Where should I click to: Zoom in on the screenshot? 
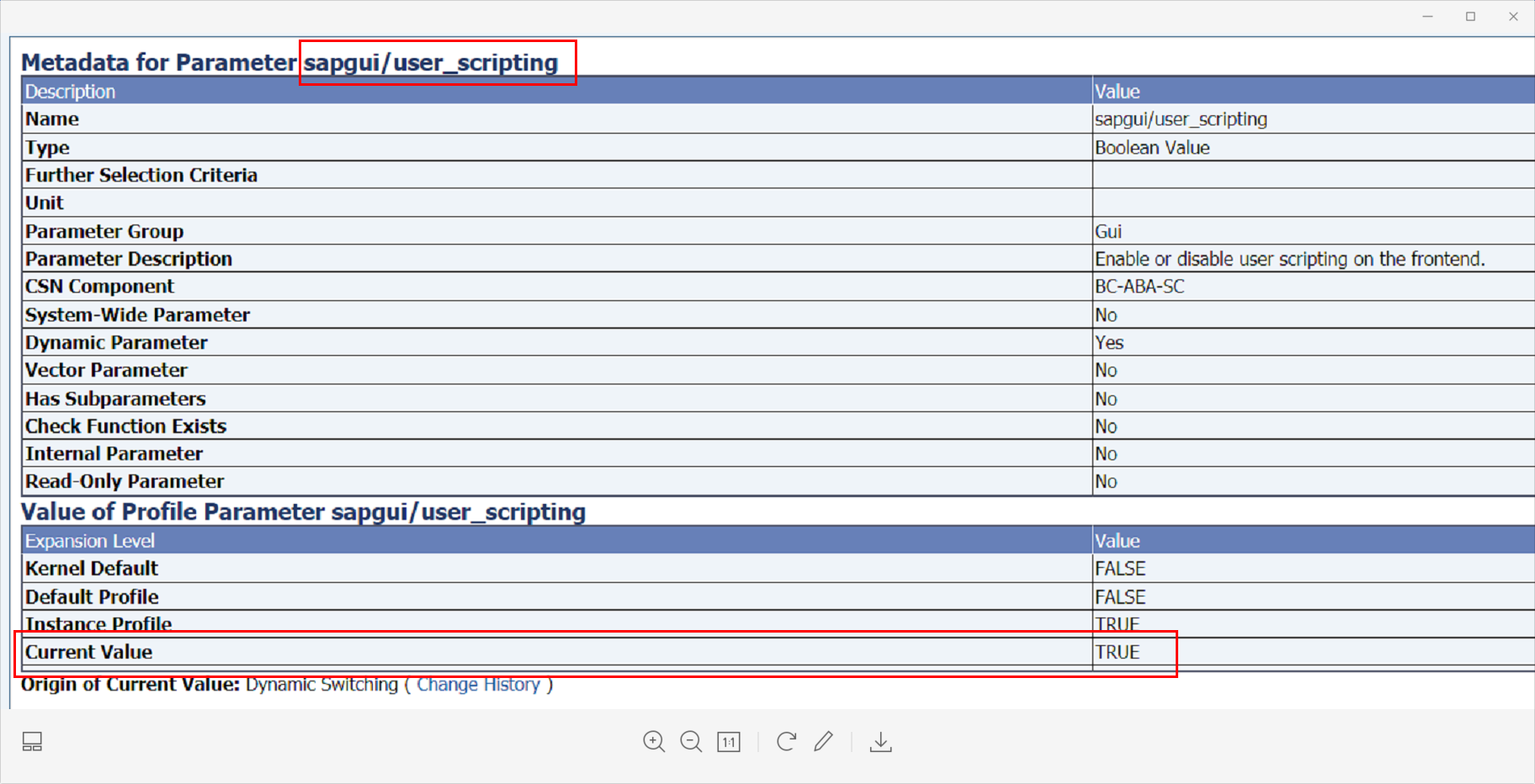click(x=654, y=742)
